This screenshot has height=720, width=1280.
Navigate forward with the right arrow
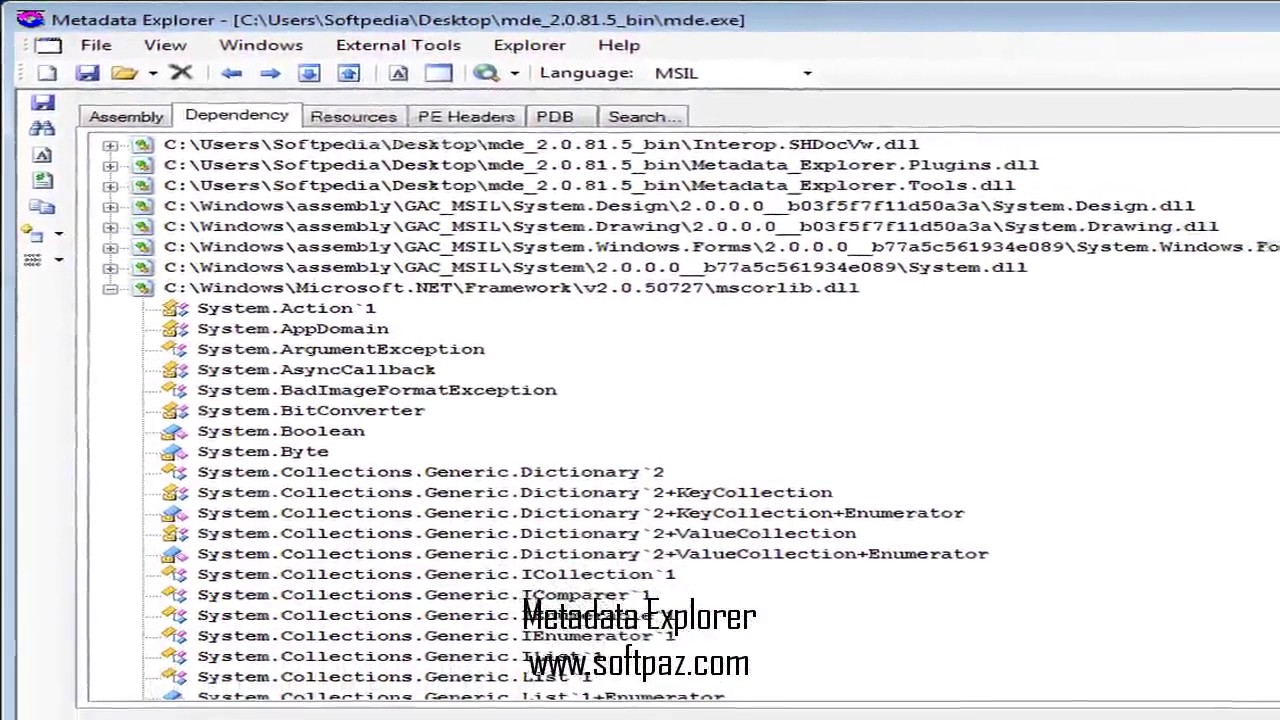[270, 73]
